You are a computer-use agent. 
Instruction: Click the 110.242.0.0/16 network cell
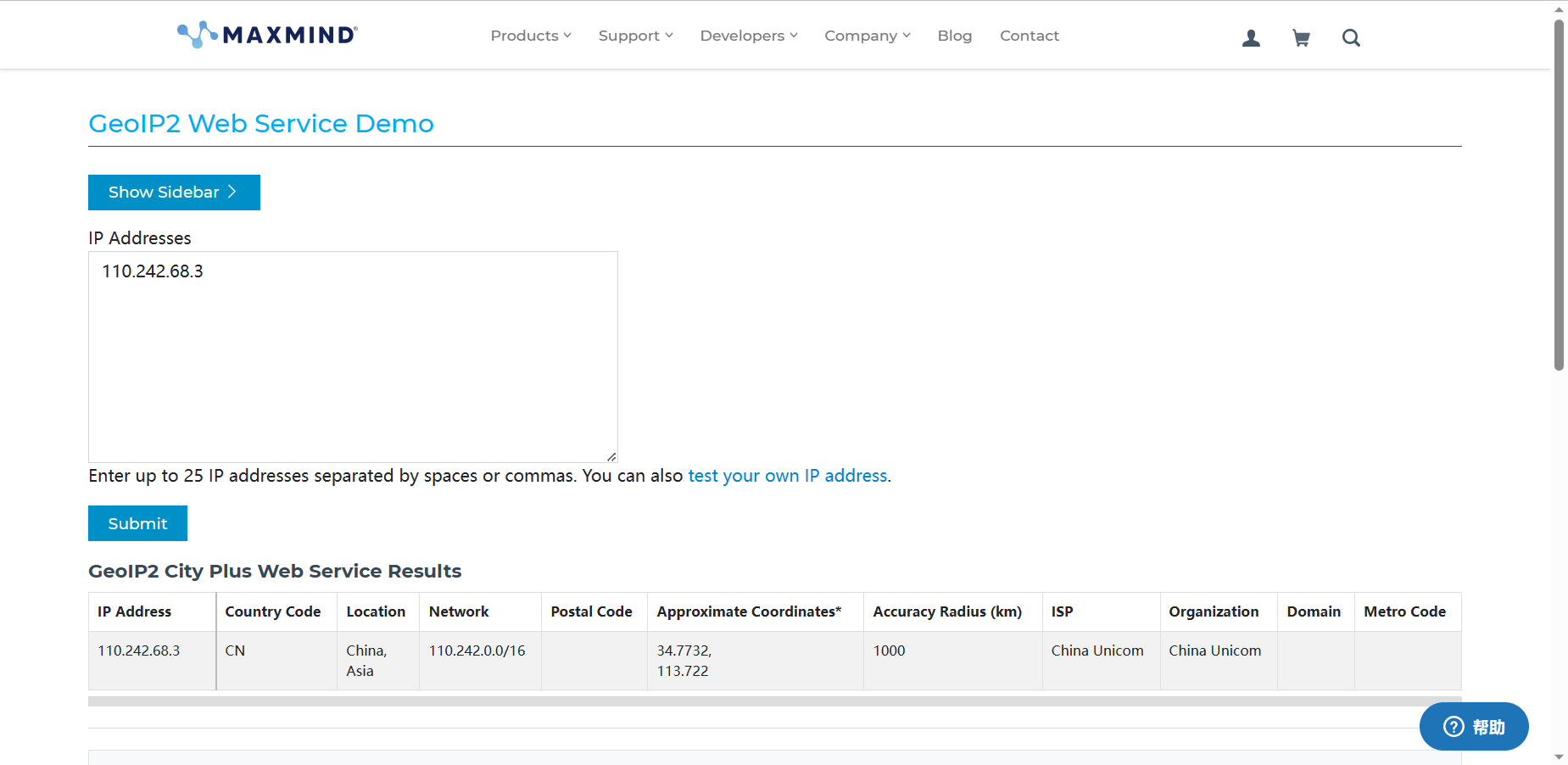(x=481, y=661)
